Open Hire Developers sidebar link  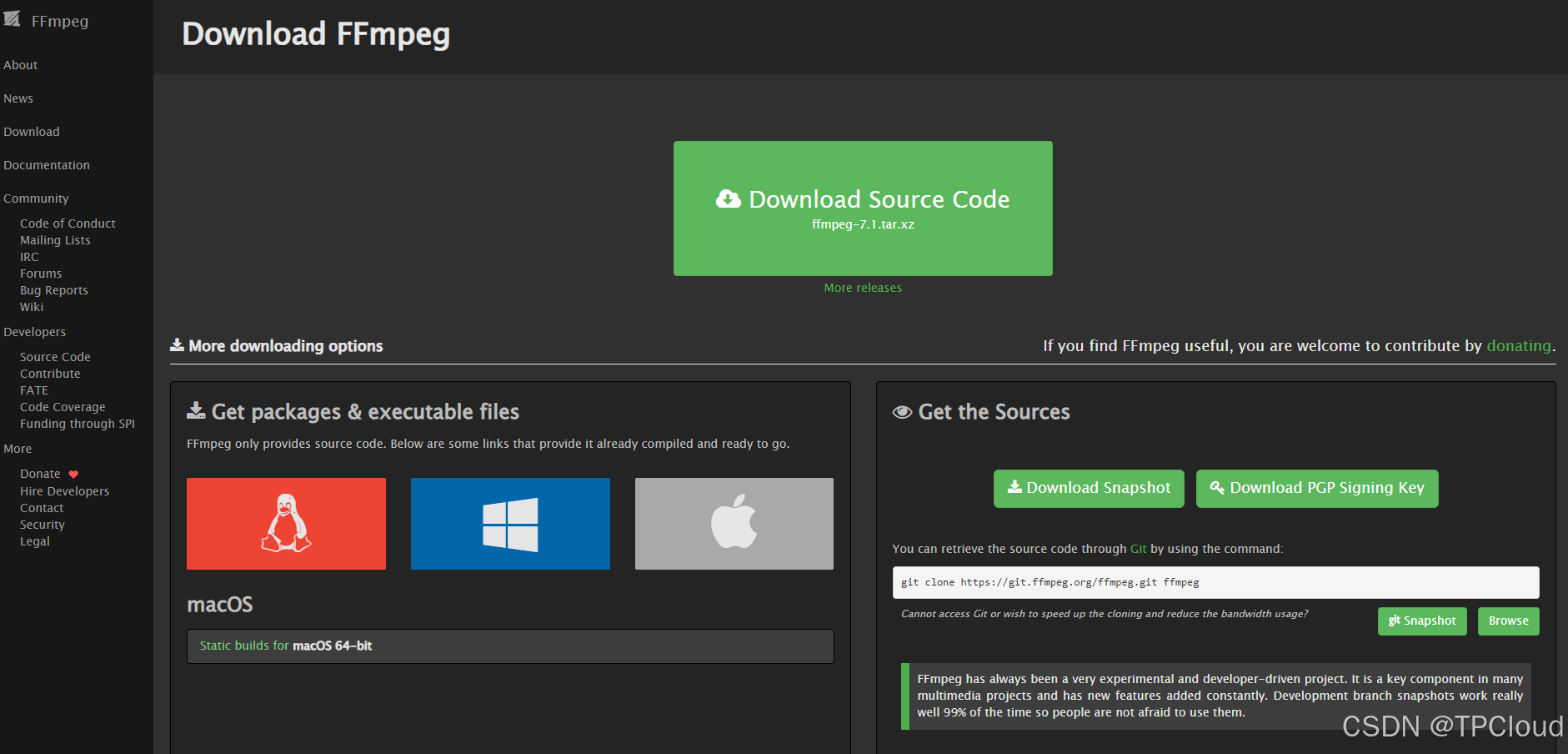click(64, 491)
